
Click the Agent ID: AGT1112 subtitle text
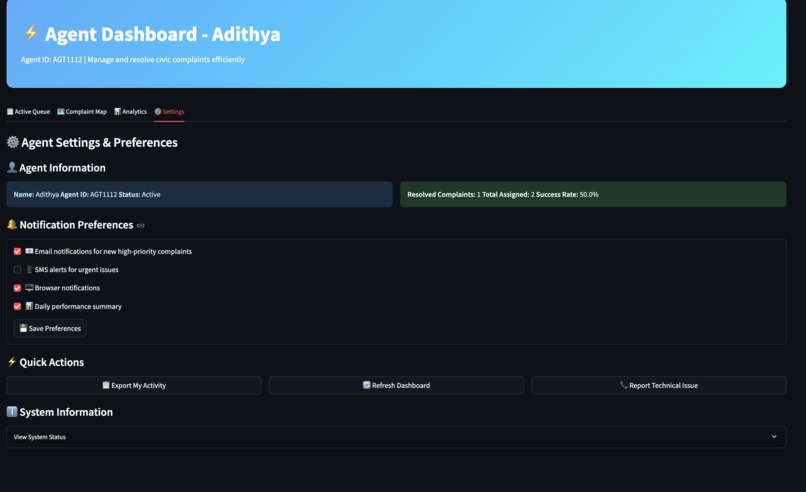tap(133, 60)
